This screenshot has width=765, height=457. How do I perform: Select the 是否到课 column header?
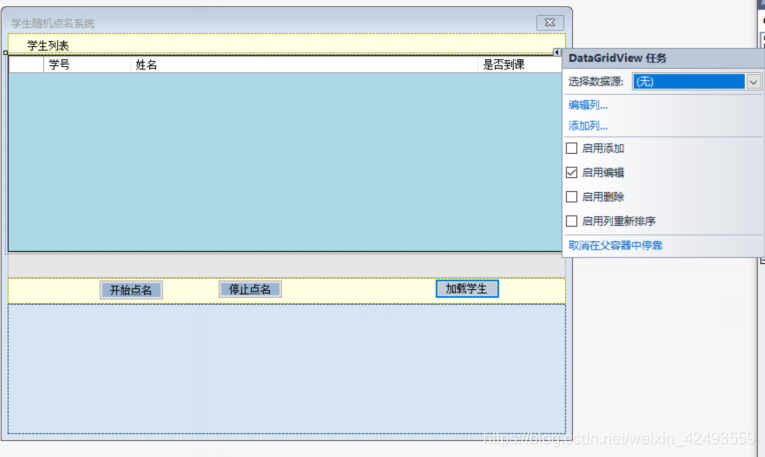pyautogui.click(x=519, y=64)
